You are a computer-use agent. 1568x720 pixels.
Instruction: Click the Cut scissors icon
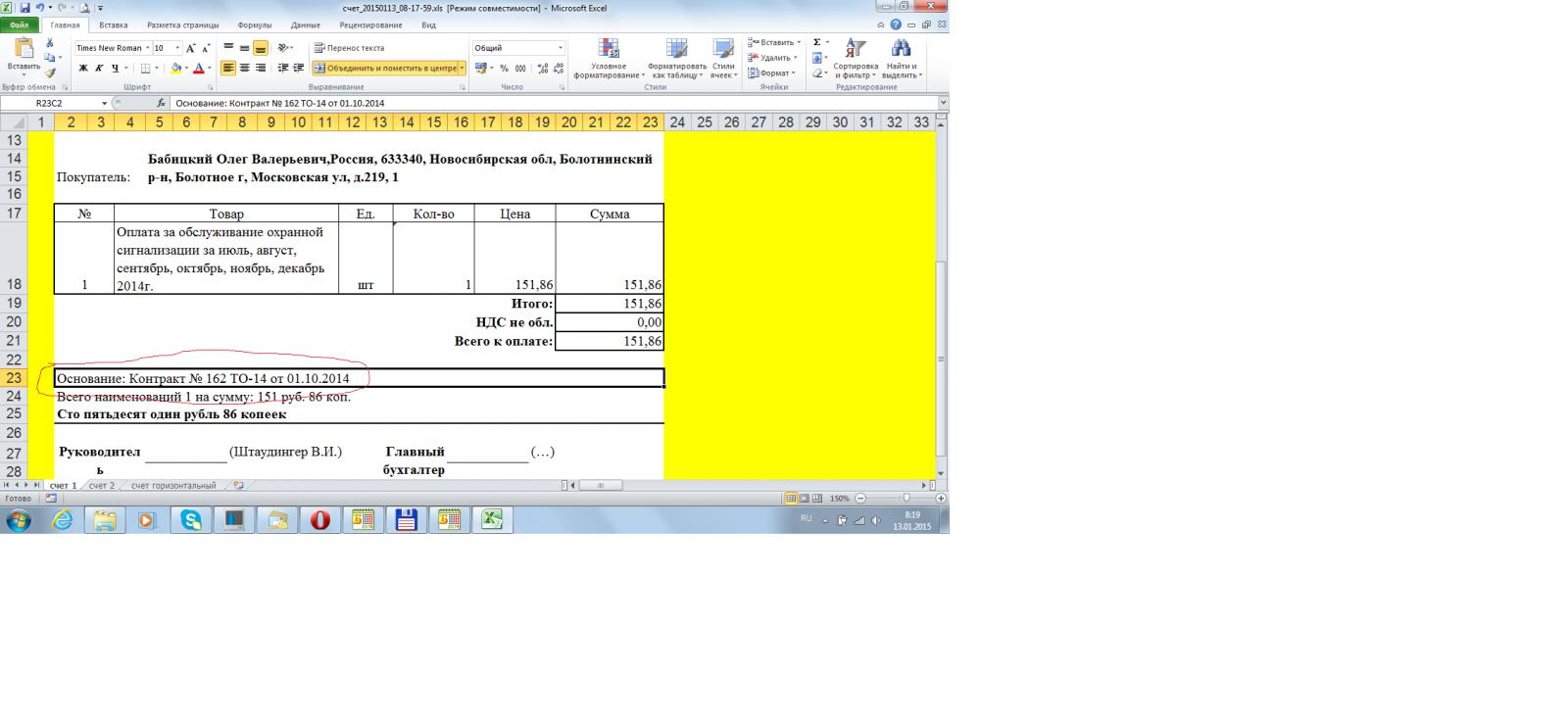click(x=50, y=43)
